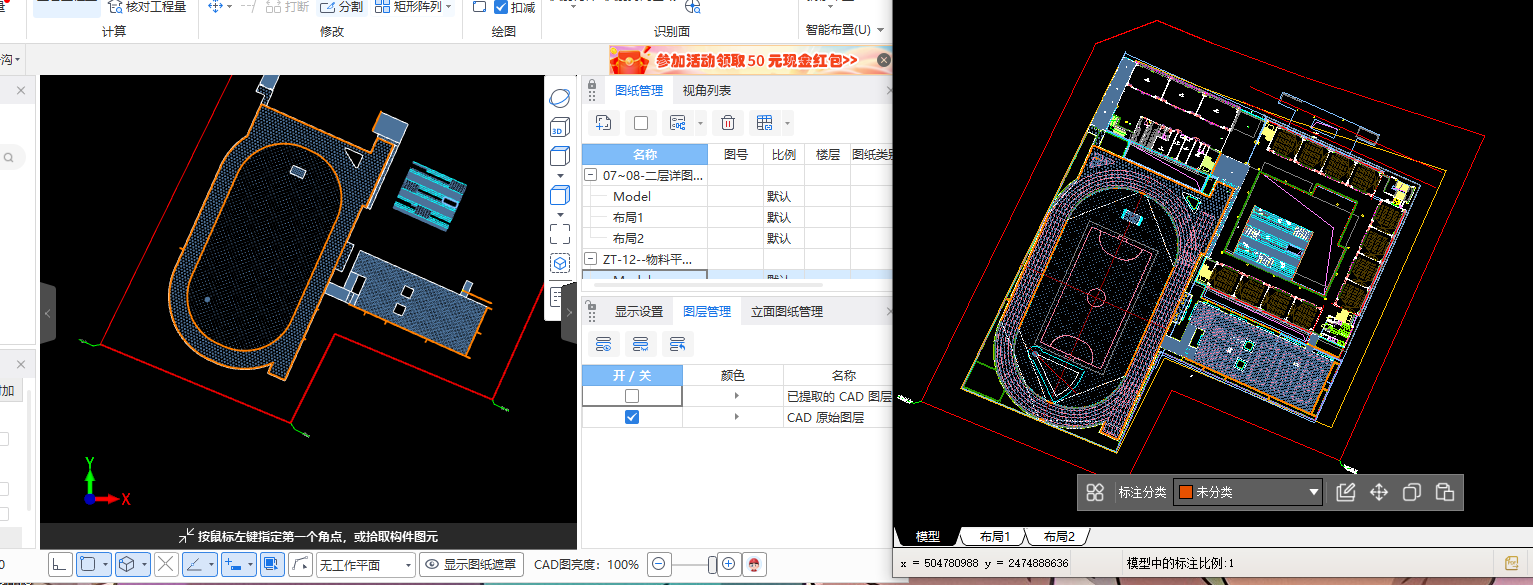Click the angle snap icon in the bottom bar

pyautogui.click(x=194, y=564)
